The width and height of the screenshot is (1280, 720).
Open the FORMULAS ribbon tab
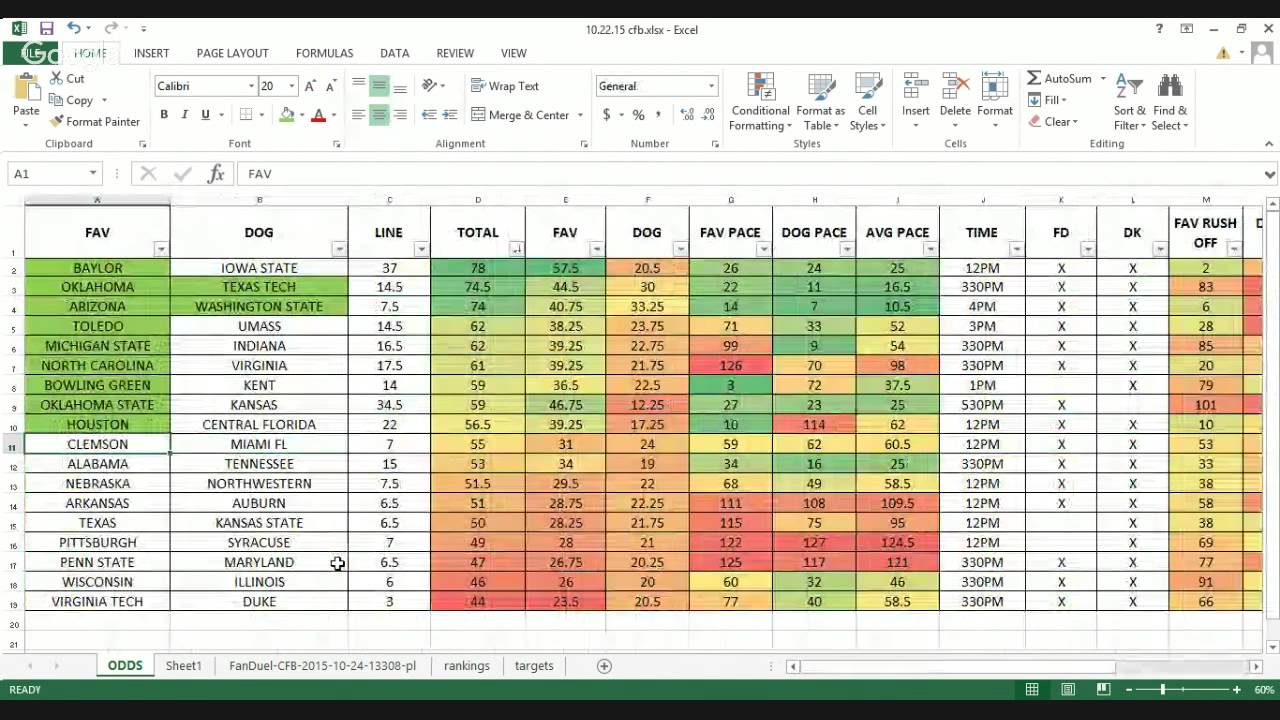[x=325, y=53]
